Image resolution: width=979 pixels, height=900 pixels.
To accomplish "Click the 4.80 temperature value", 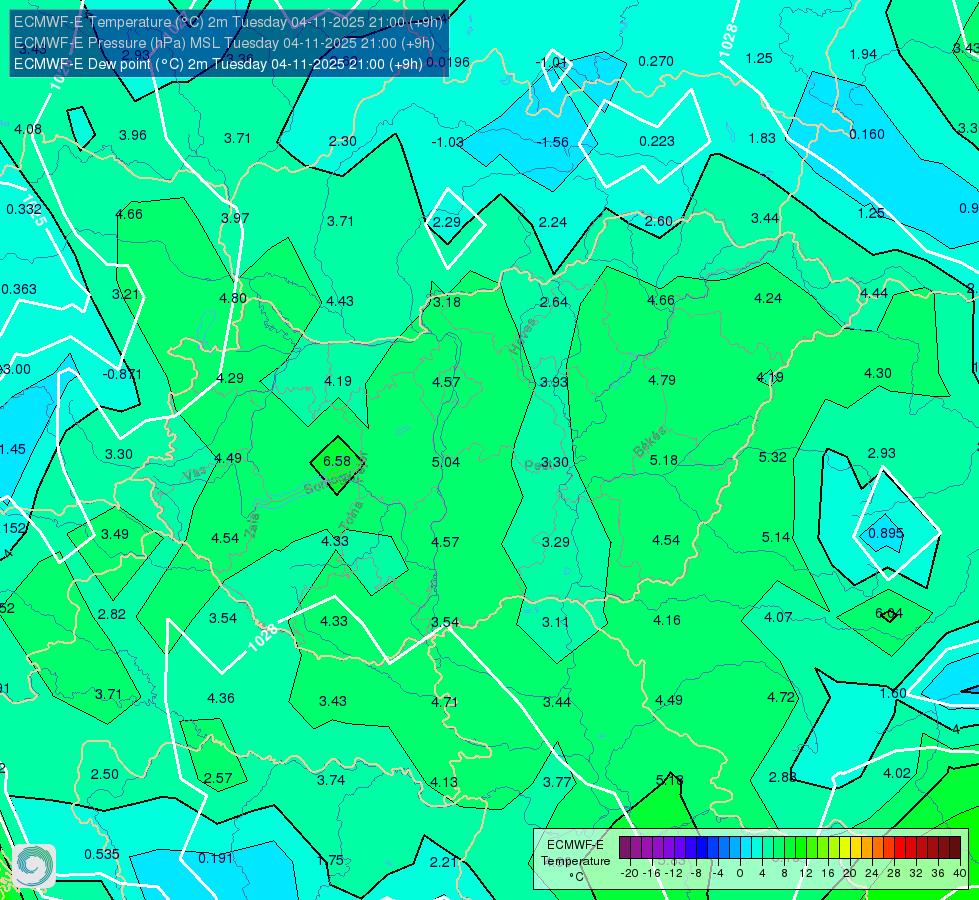I will pyautogui.click(x=233, y=298).
